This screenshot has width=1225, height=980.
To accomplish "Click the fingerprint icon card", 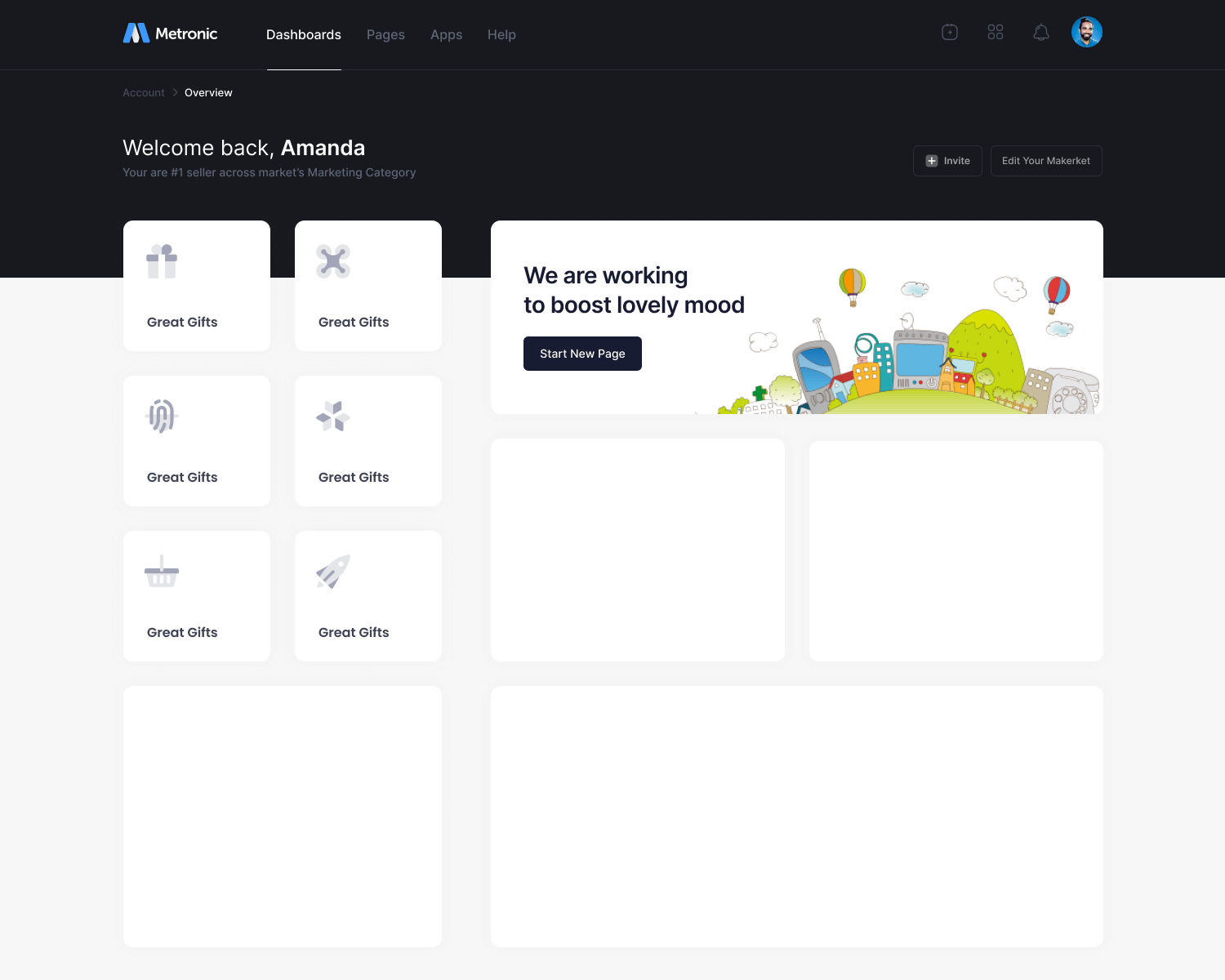I will (x=196, y=441).
